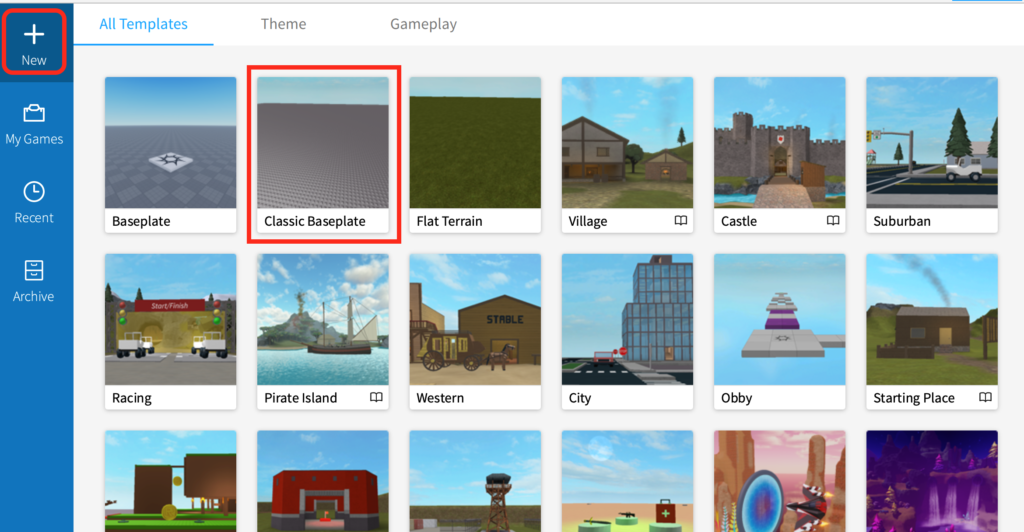Click the Racing label text

tap(131, 398)
